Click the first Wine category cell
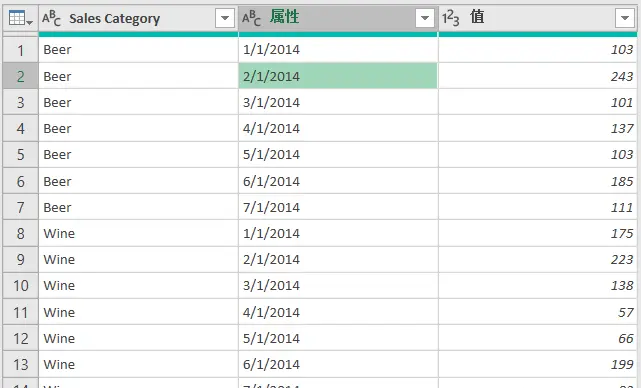 pos(139,233)
